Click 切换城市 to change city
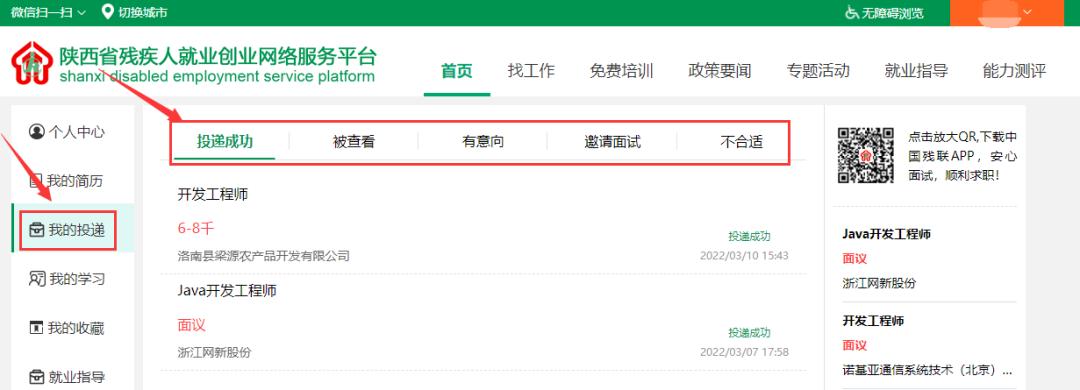Image resolution: width=1080 pixels, height=390 pixels. point(143,12)
